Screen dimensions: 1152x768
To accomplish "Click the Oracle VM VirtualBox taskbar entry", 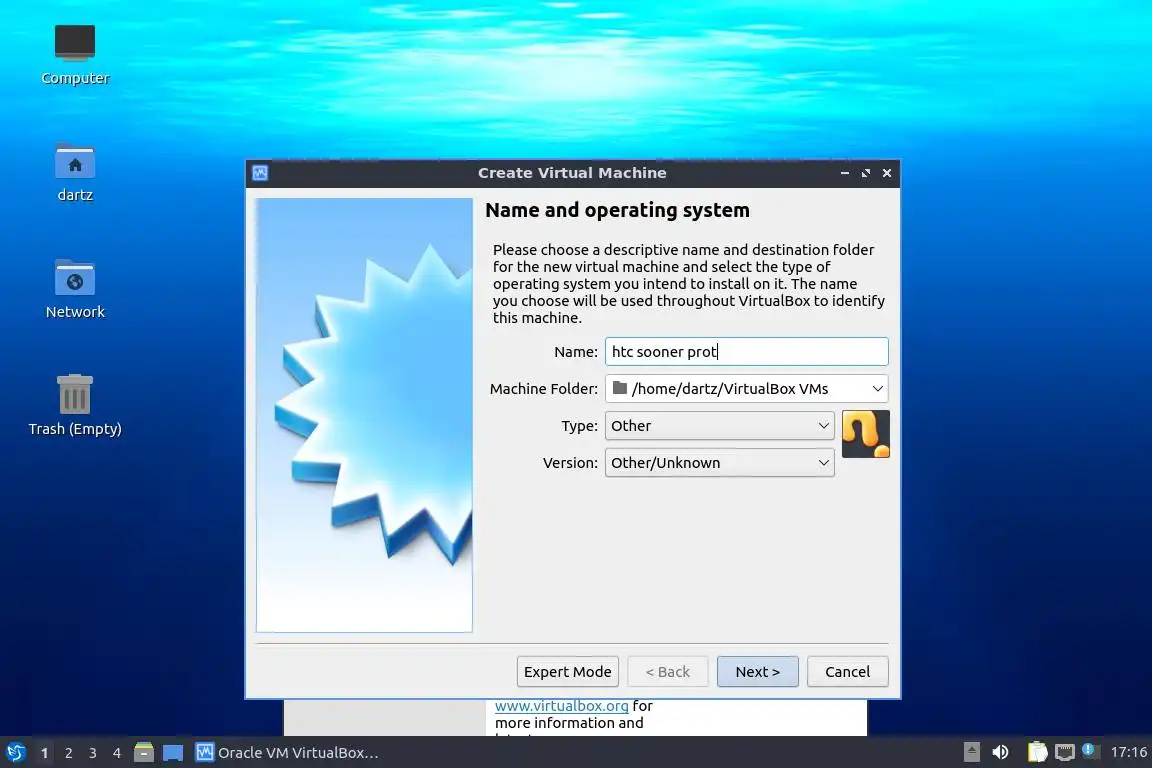I will coord(287,753).
